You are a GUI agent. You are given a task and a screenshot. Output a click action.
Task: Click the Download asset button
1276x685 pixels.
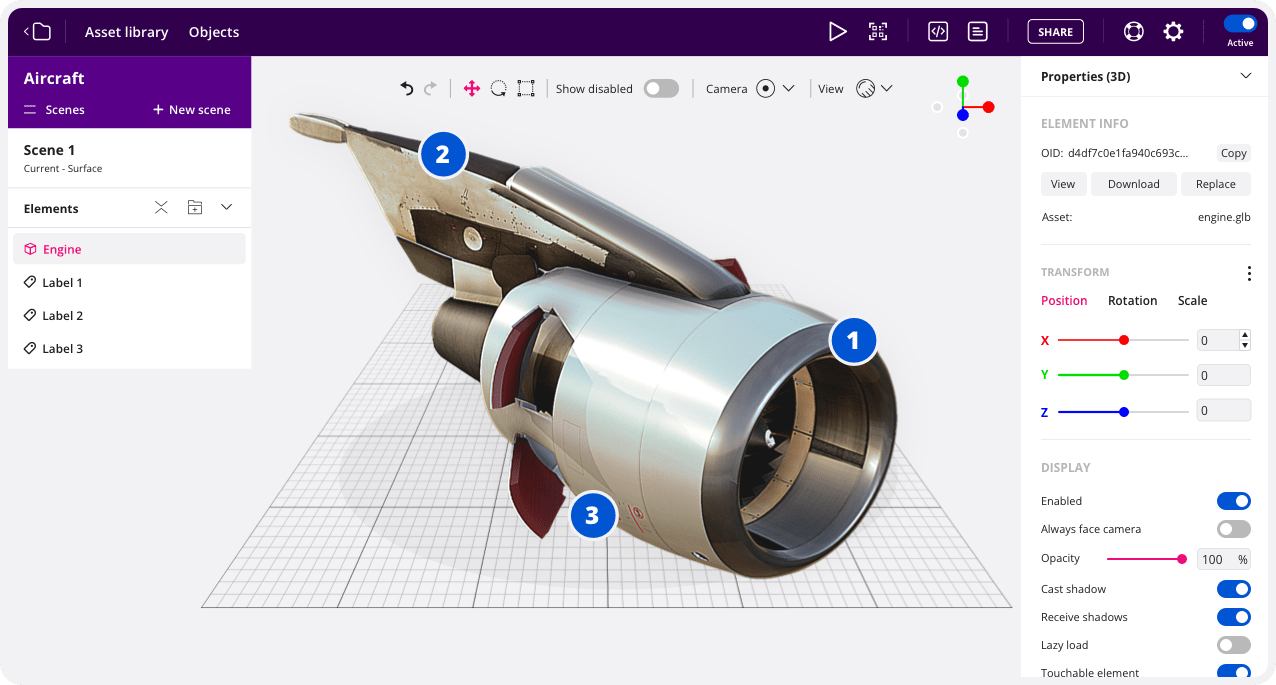[1133, 184]
